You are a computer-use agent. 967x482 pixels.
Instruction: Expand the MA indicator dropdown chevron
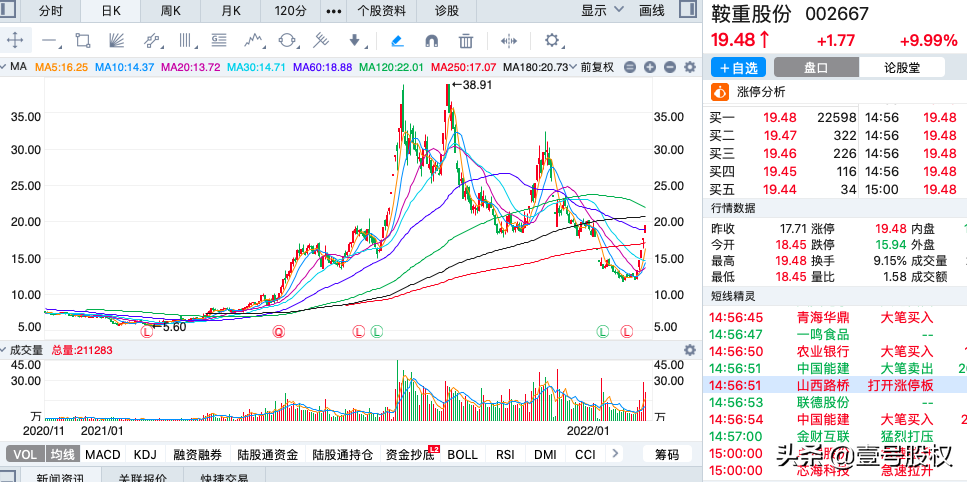[x=5, y=67]
